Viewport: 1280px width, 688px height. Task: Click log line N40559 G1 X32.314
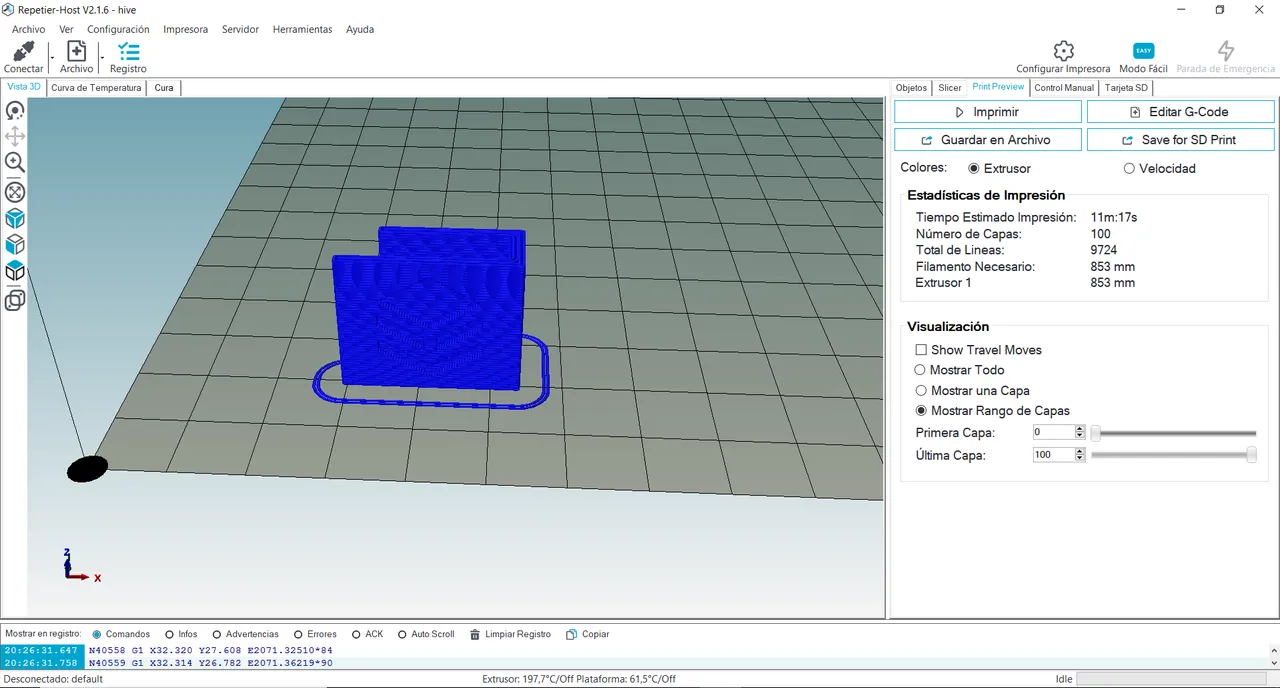tap(211, 663)
